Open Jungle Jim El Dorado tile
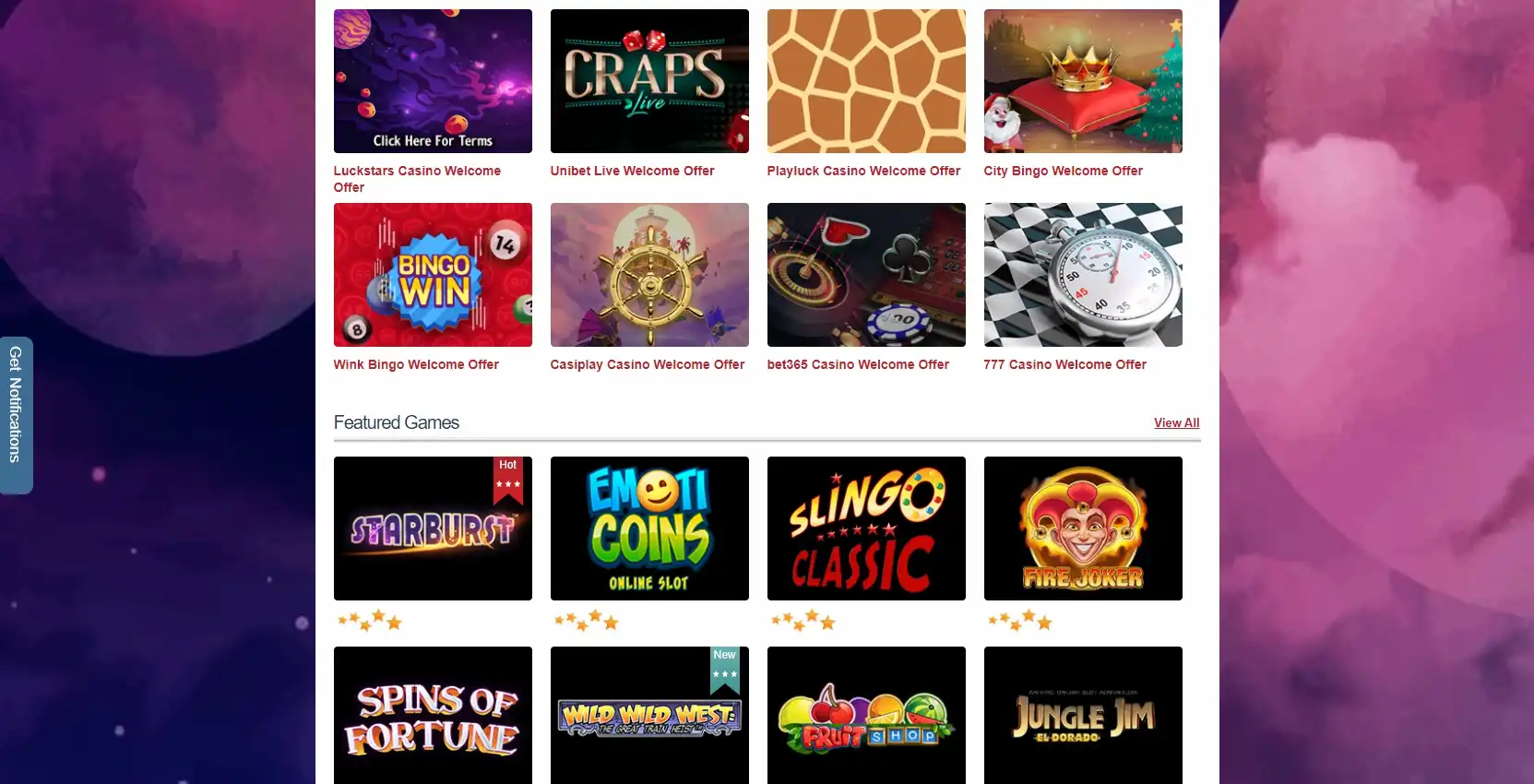The width and height of the screenshot is (1534, 784). [1083, 716]
